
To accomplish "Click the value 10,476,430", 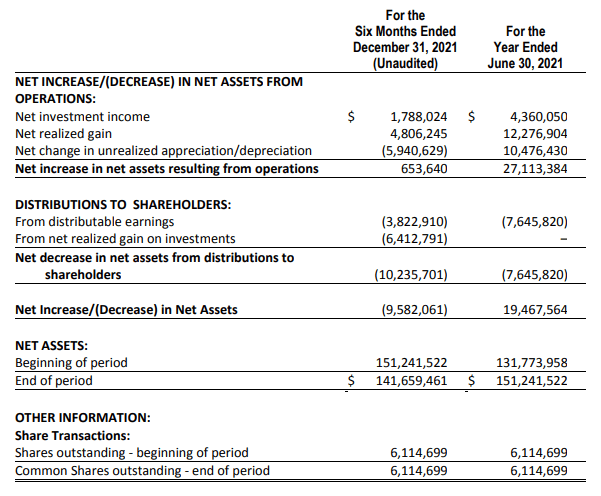I will point(535,151).
